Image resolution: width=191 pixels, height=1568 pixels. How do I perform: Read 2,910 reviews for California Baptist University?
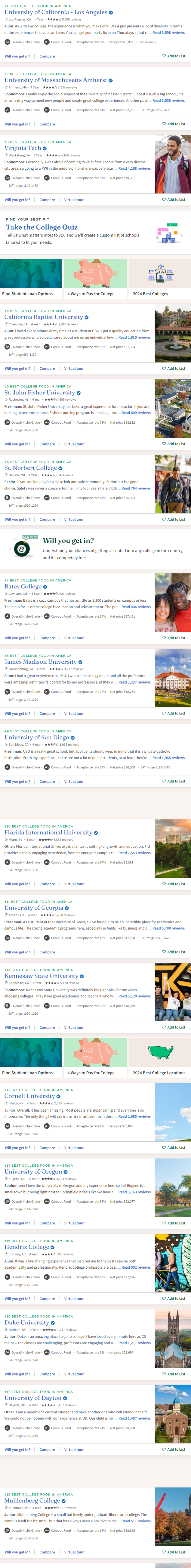[134, 337]
